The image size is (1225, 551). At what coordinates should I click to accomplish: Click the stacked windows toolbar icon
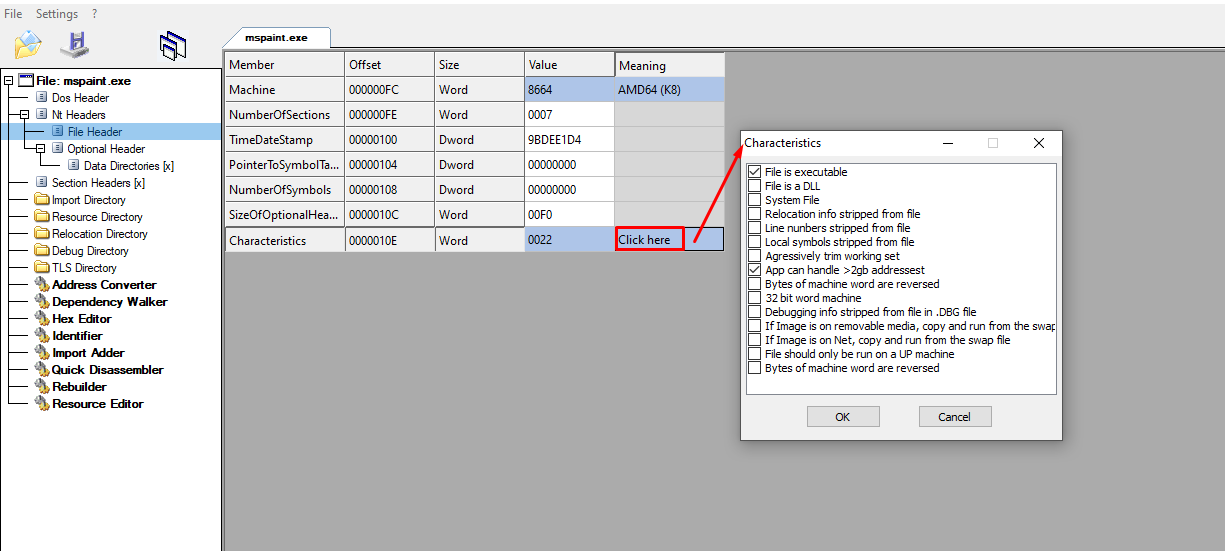[x=173, y=44]
